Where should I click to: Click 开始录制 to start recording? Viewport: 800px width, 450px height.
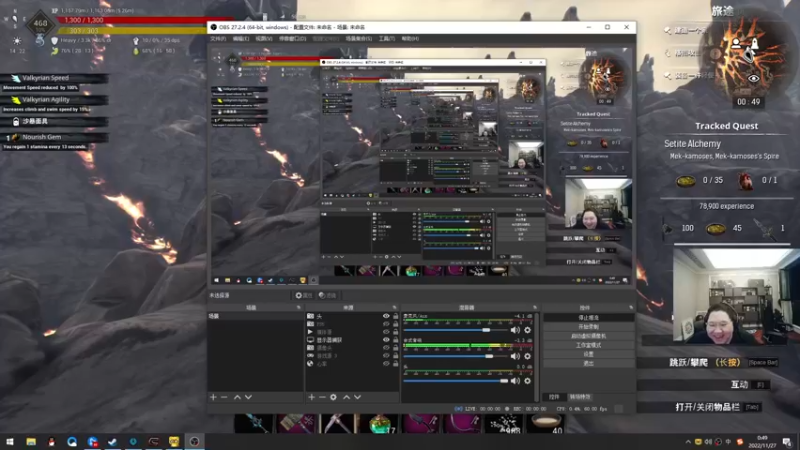[588, 327]
